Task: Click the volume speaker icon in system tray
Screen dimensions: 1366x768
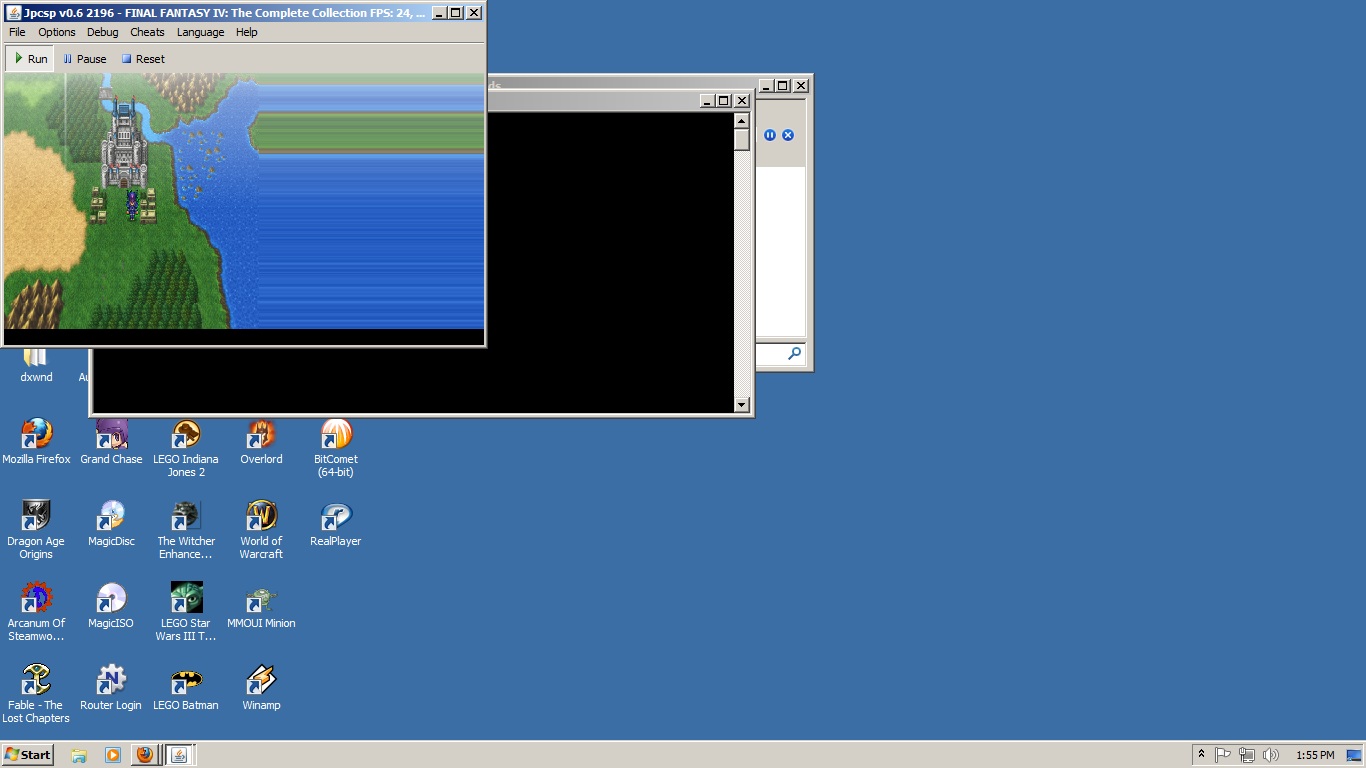Action: pos(1270,755)
